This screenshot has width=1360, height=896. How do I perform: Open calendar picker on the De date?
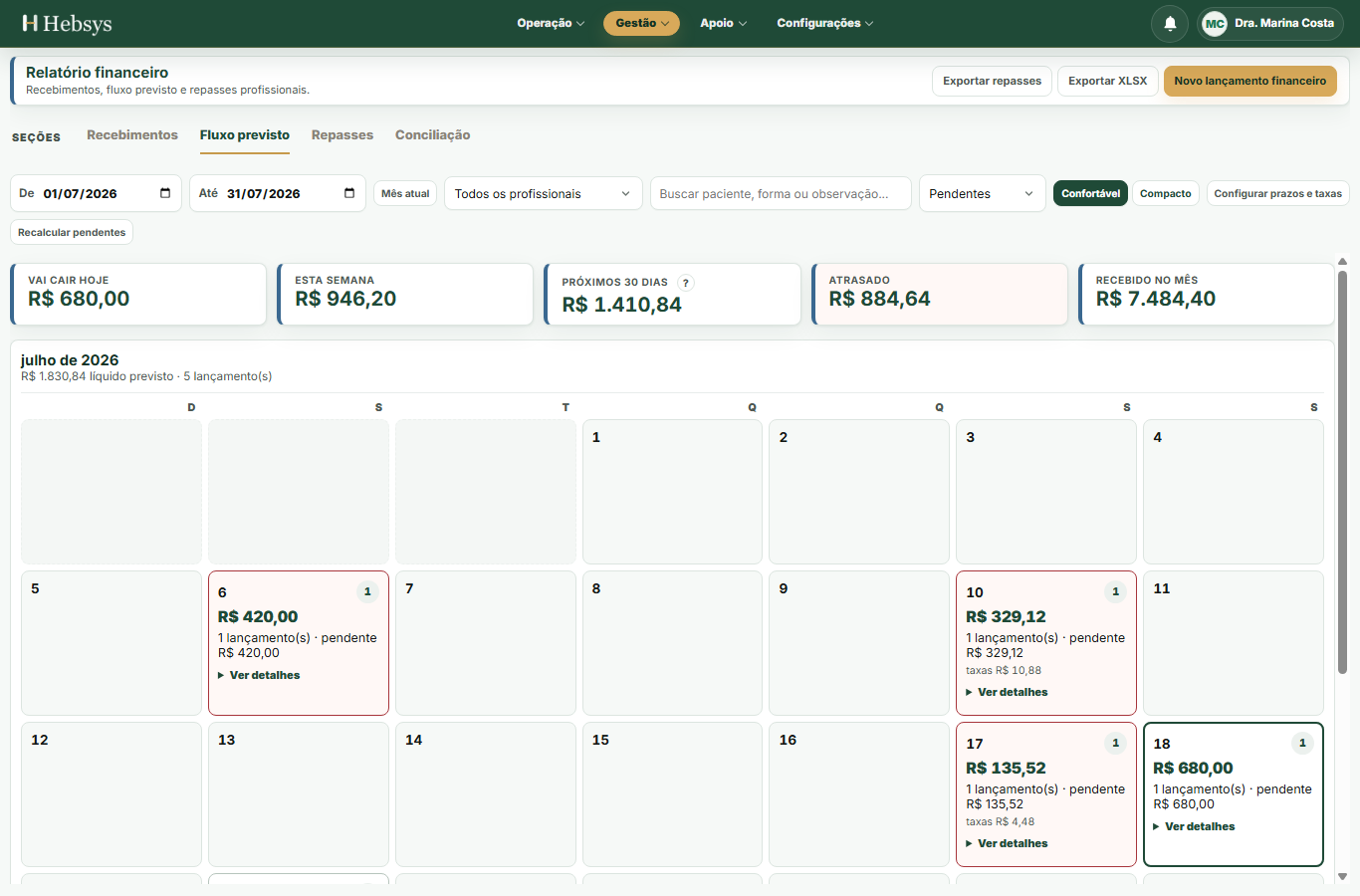(165, 193)
